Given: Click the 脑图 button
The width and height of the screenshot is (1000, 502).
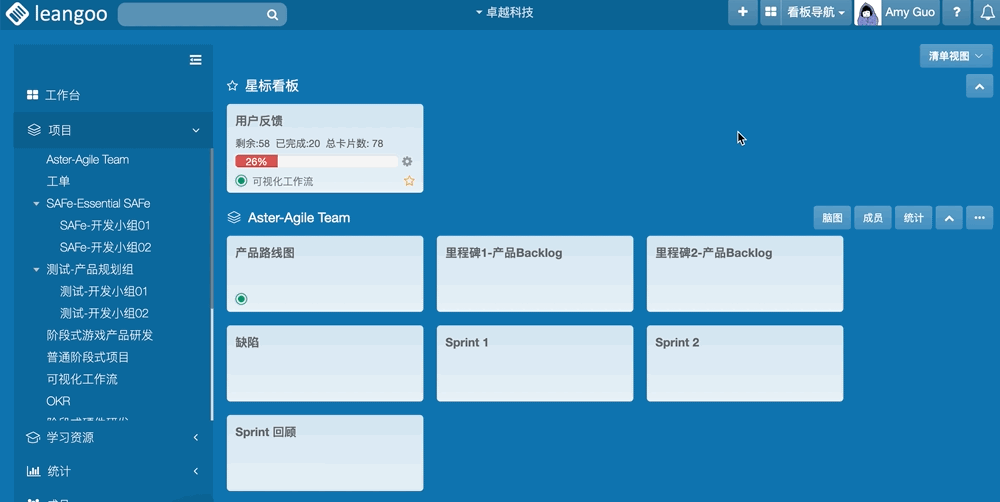Looking at the screenshot, I should 832,218.
